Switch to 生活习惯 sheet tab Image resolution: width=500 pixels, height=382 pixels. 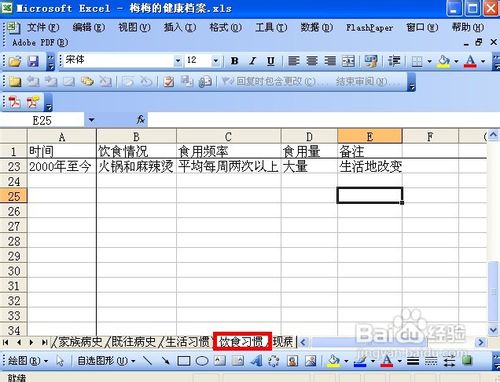coord(187,342)
